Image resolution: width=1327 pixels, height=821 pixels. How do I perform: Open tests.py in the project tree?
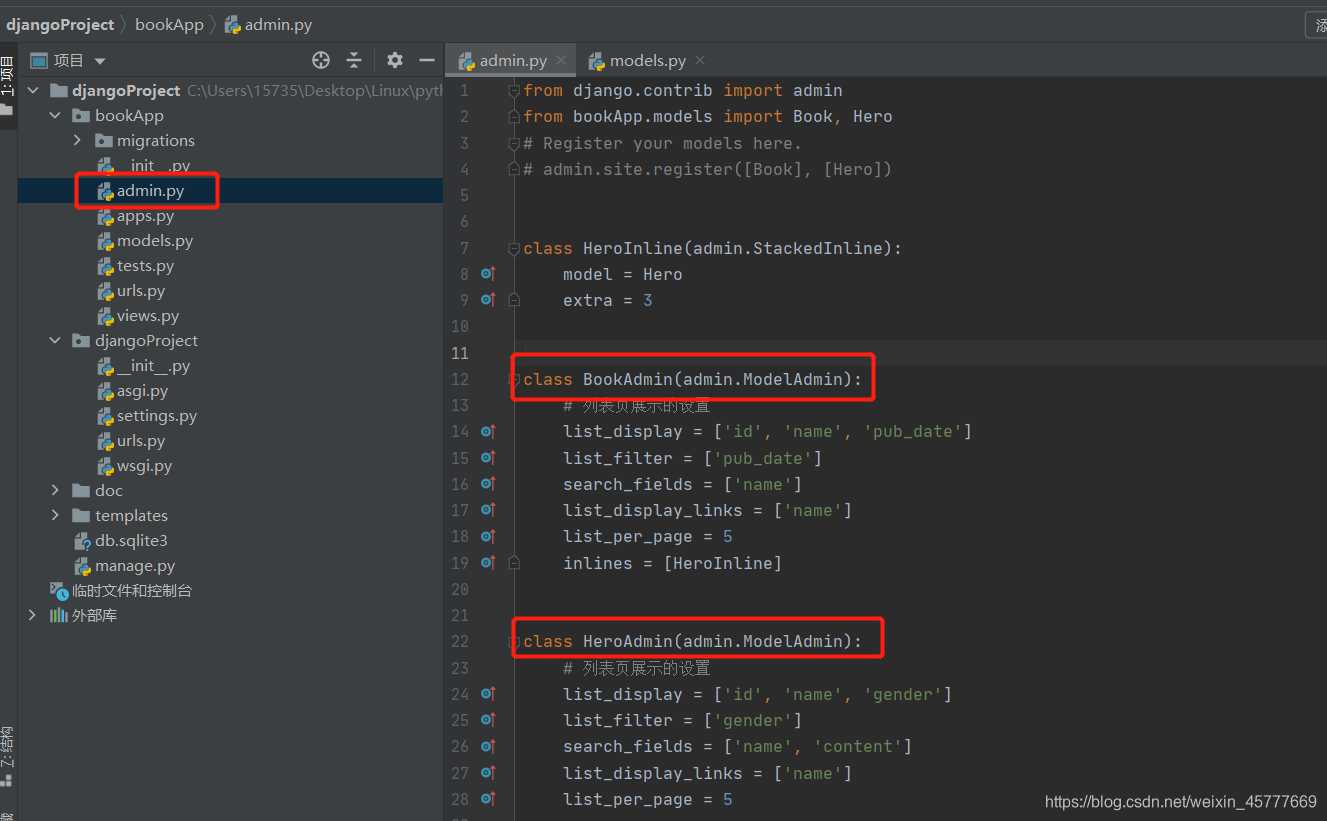point(145,265)
